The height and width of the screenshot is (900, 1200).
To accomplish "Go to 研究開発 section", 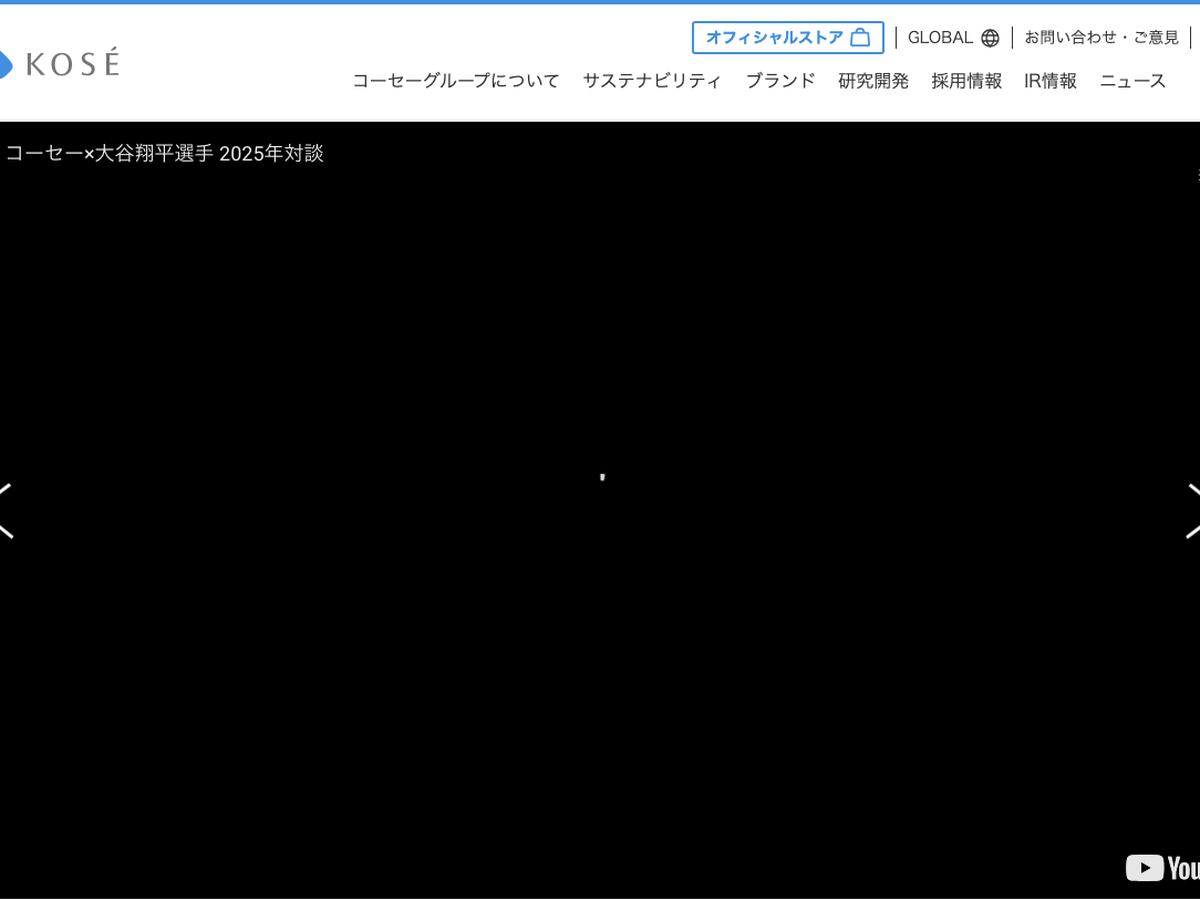I will (873, 81).
